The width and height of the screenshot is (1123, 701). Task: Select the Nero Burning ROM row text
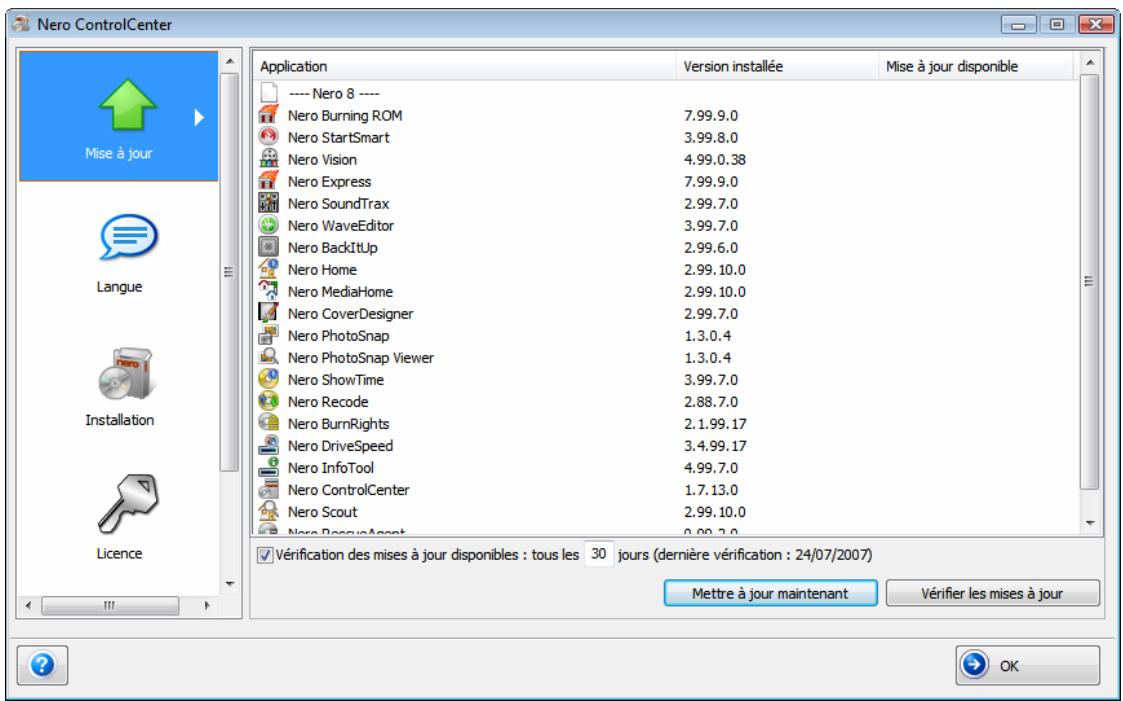344,115
